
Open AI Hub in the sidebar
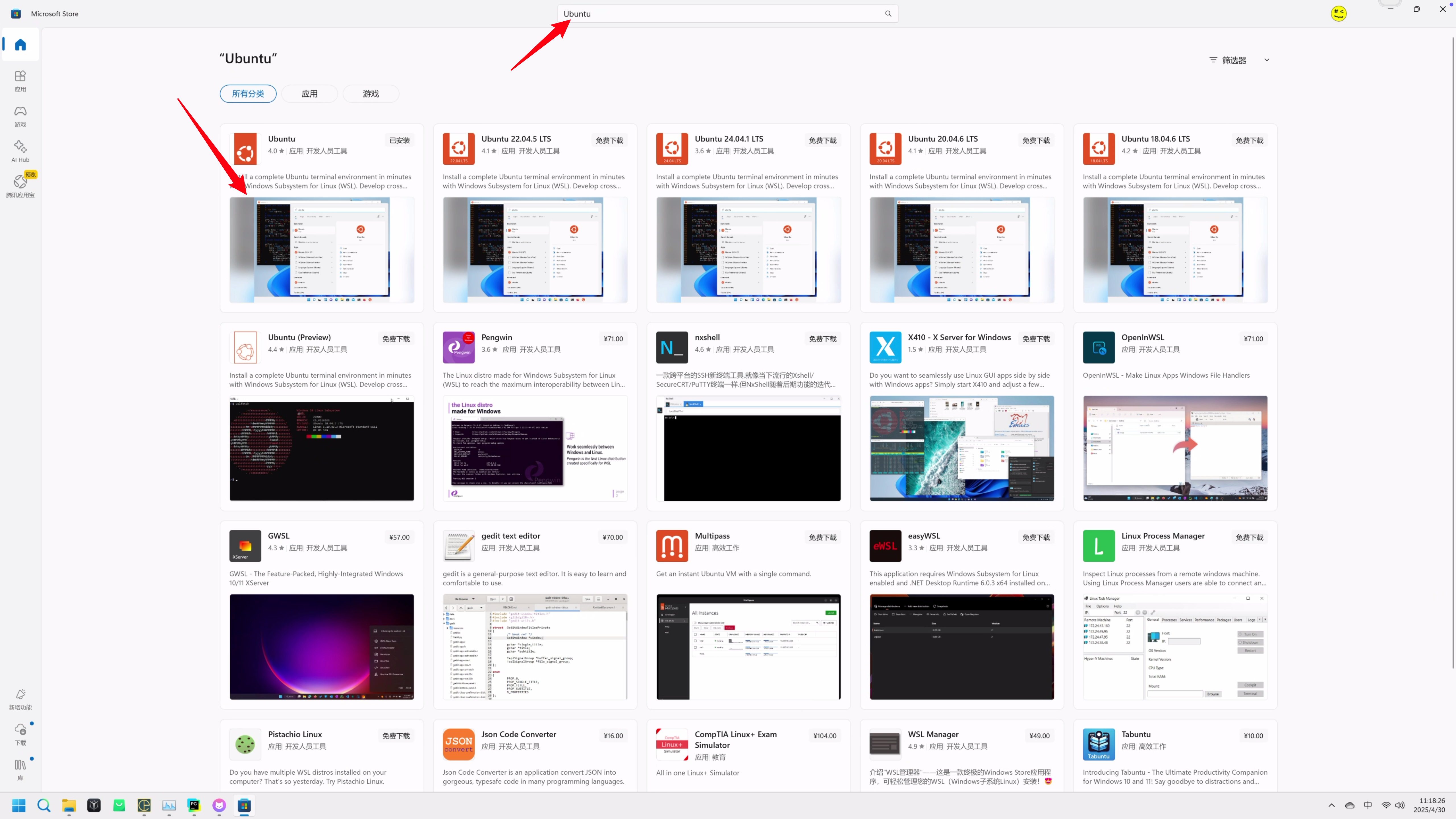pyautogui.click(x=20, y=152)
